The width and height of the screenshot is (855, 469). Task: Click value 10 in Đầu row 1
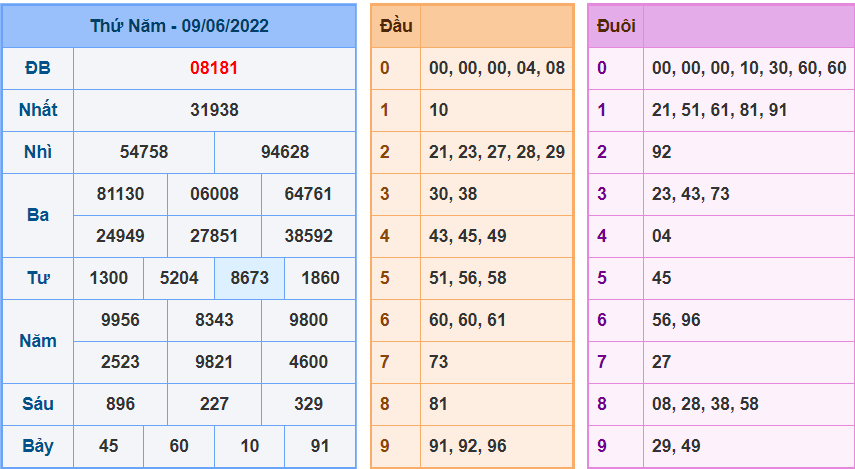[438, 110]
